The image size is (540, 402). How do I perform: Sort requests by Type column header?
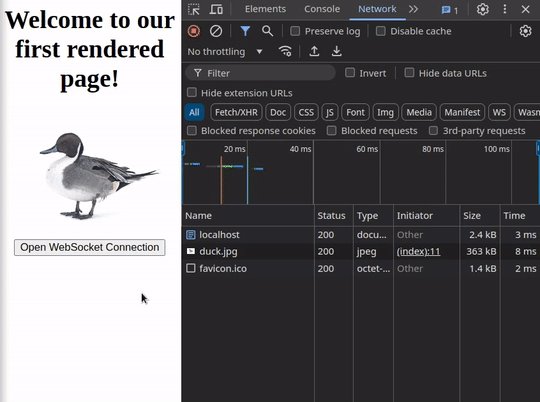coord(373,216)
